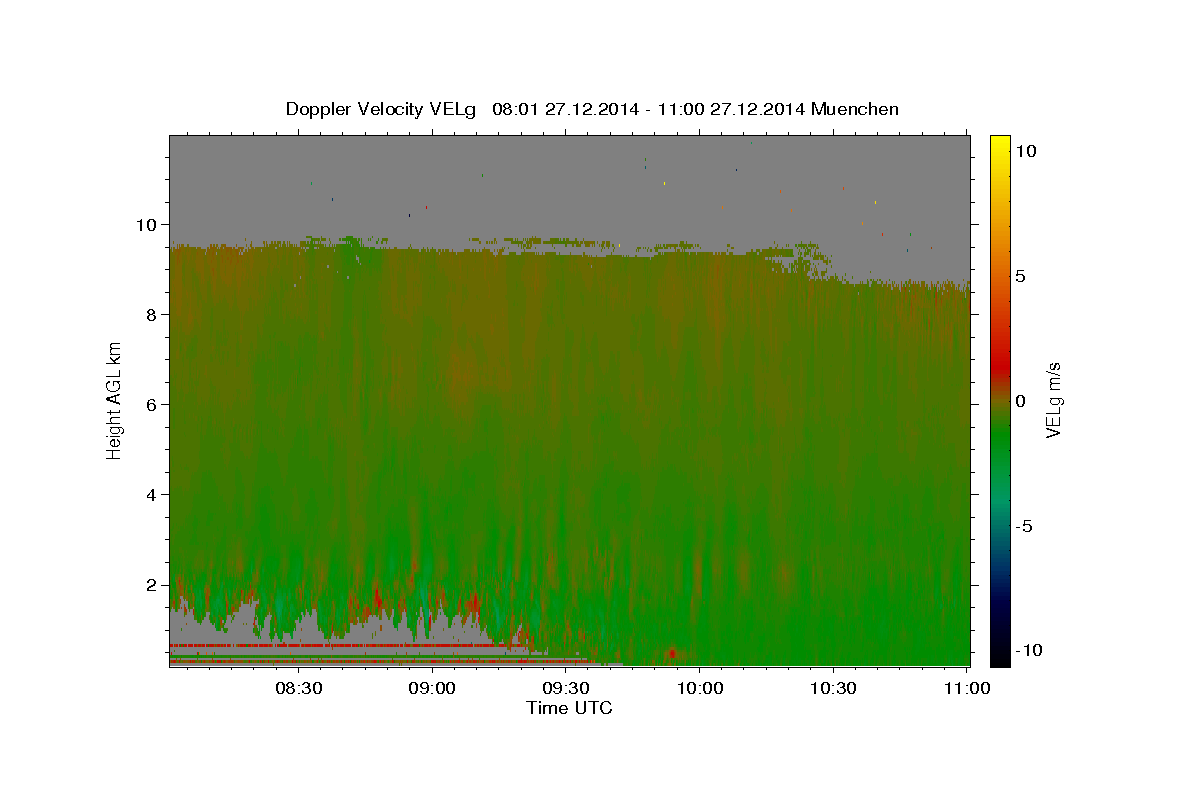This screenshot has height=800, width=1200.
Task: Click the 08:30 time tick label
Action: pyautogui.click(x=299, y=688)
